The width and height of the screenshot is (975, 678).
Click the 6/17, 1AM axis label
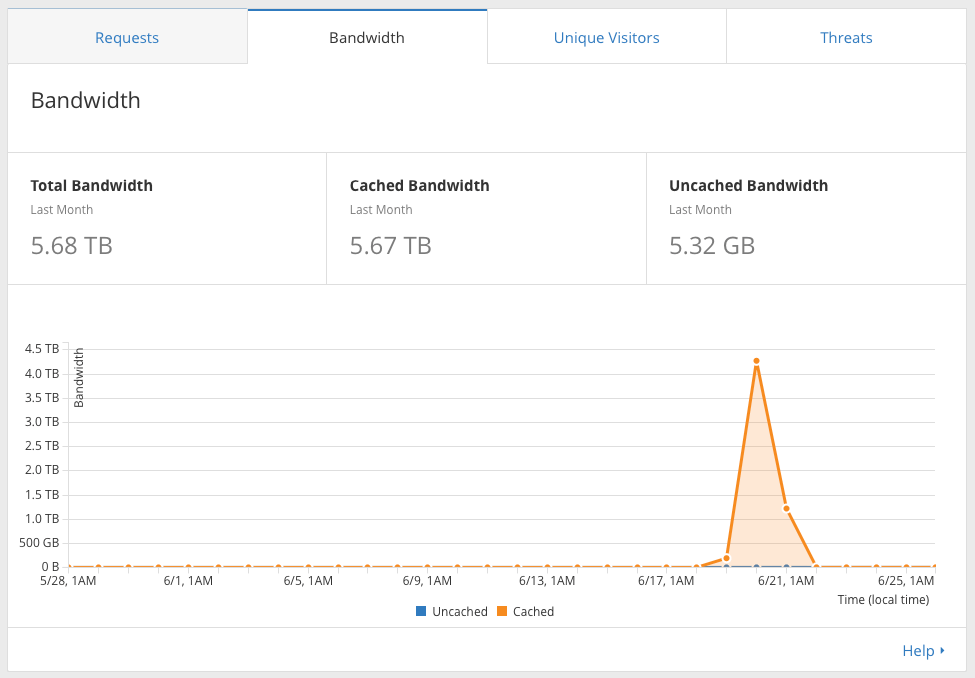pyautogui.click(x=666, y=581)
